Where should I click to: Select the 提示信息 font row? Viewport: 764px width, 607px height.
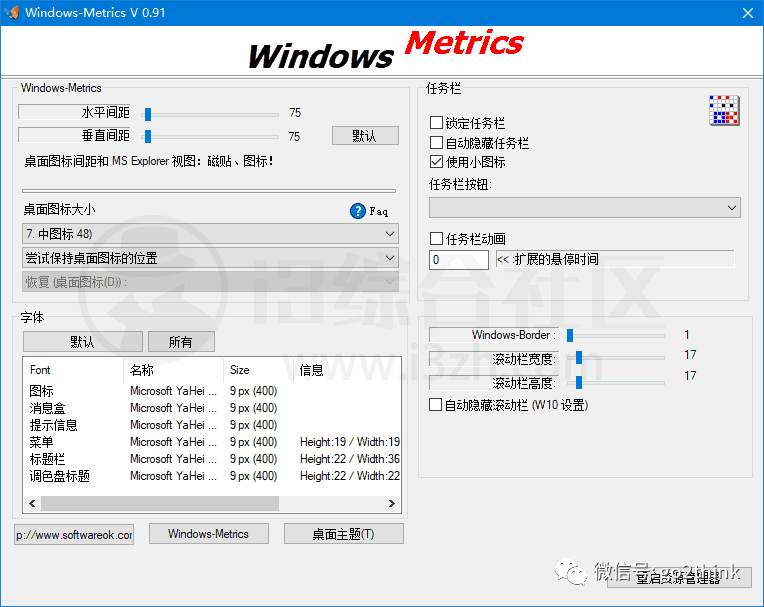(x=212, y=425)
